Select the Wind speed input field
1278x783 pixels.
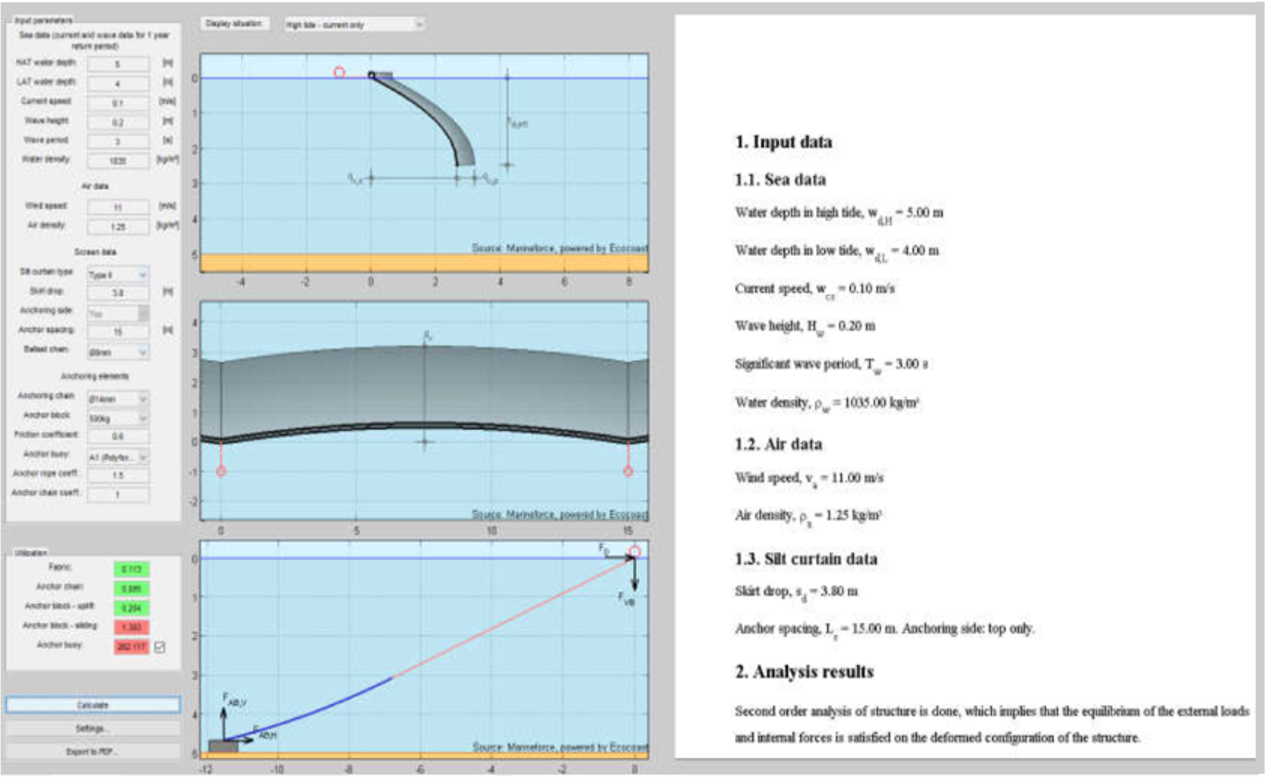(x=118, y=207)
